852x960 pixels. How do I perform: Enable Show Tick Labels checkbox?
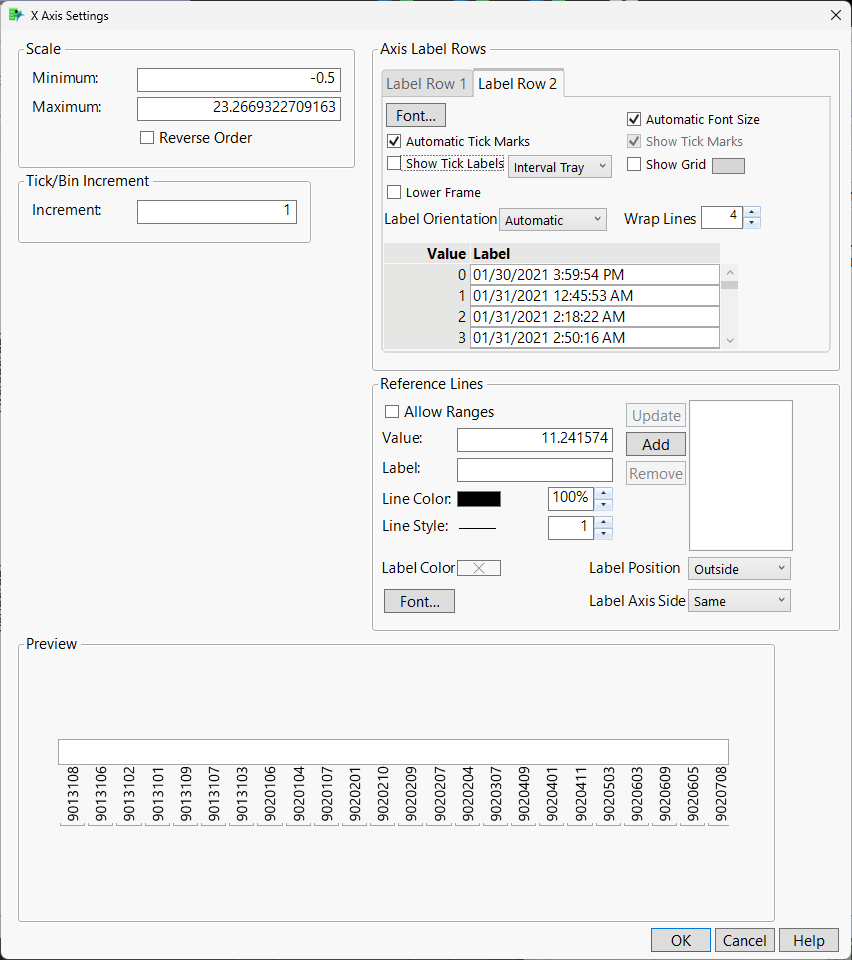pyautogui.click(x=394, y=163)
